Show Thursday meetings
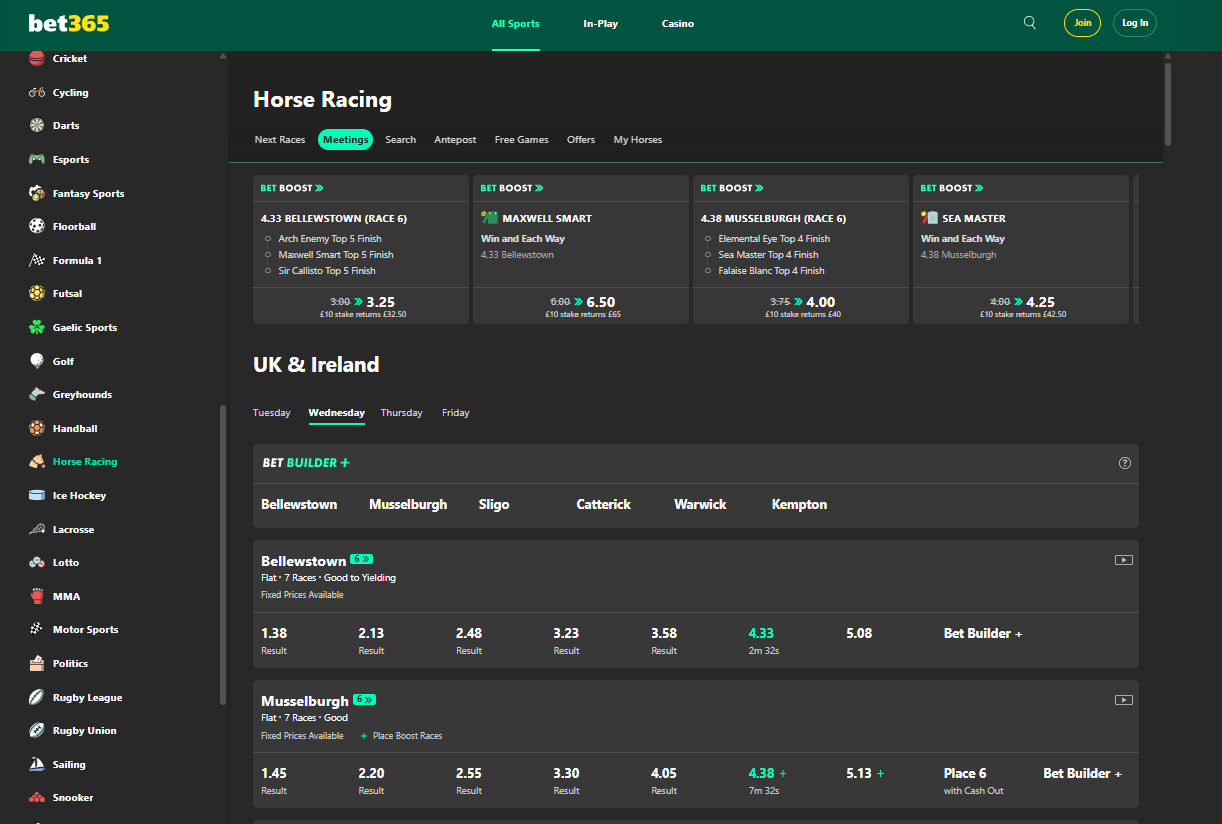The image size is (1222, 824). (x=402, y=413)
